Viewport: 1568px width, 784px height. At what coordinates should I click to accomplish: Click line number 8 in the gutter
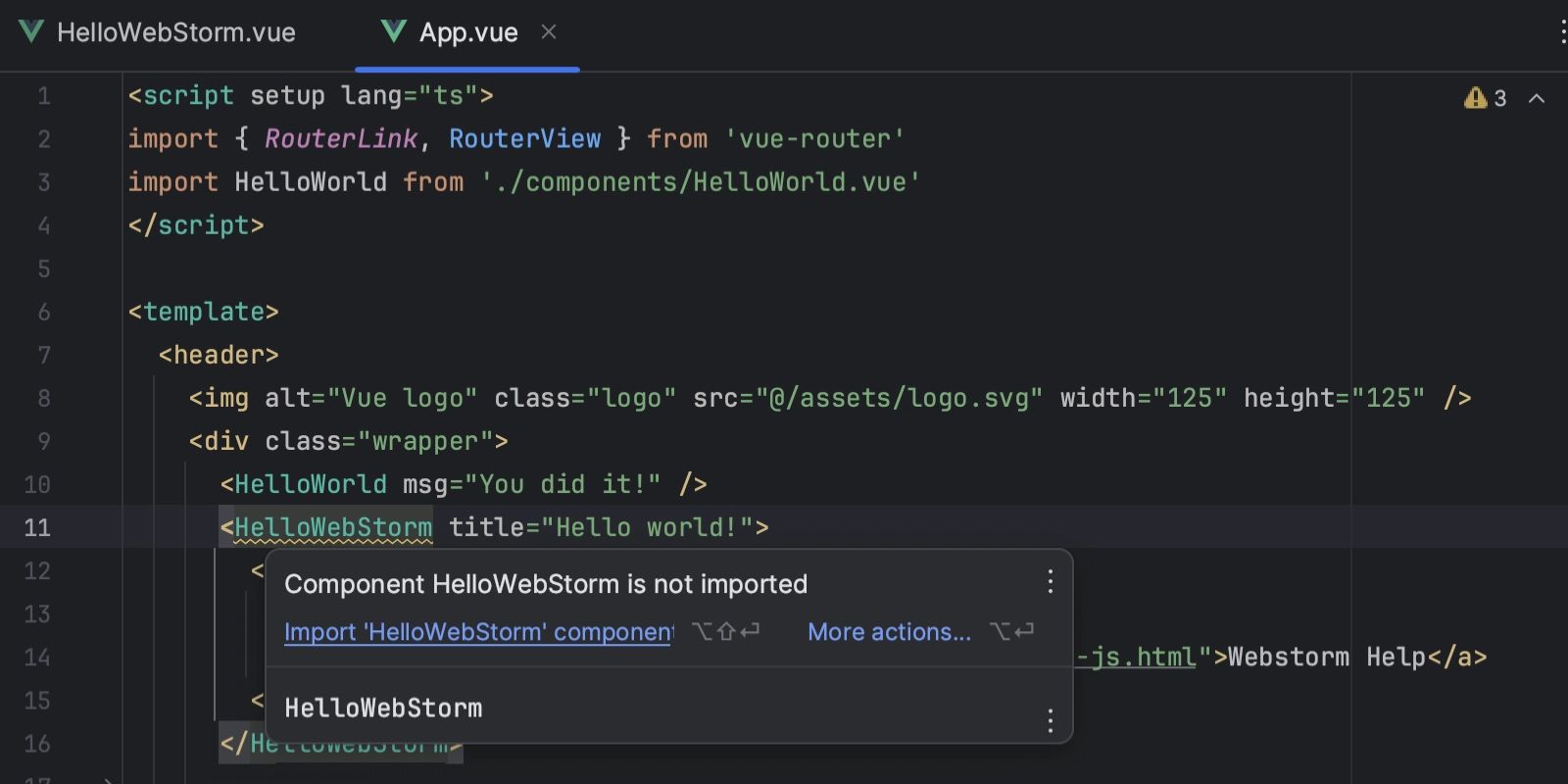tap(44, 398)
